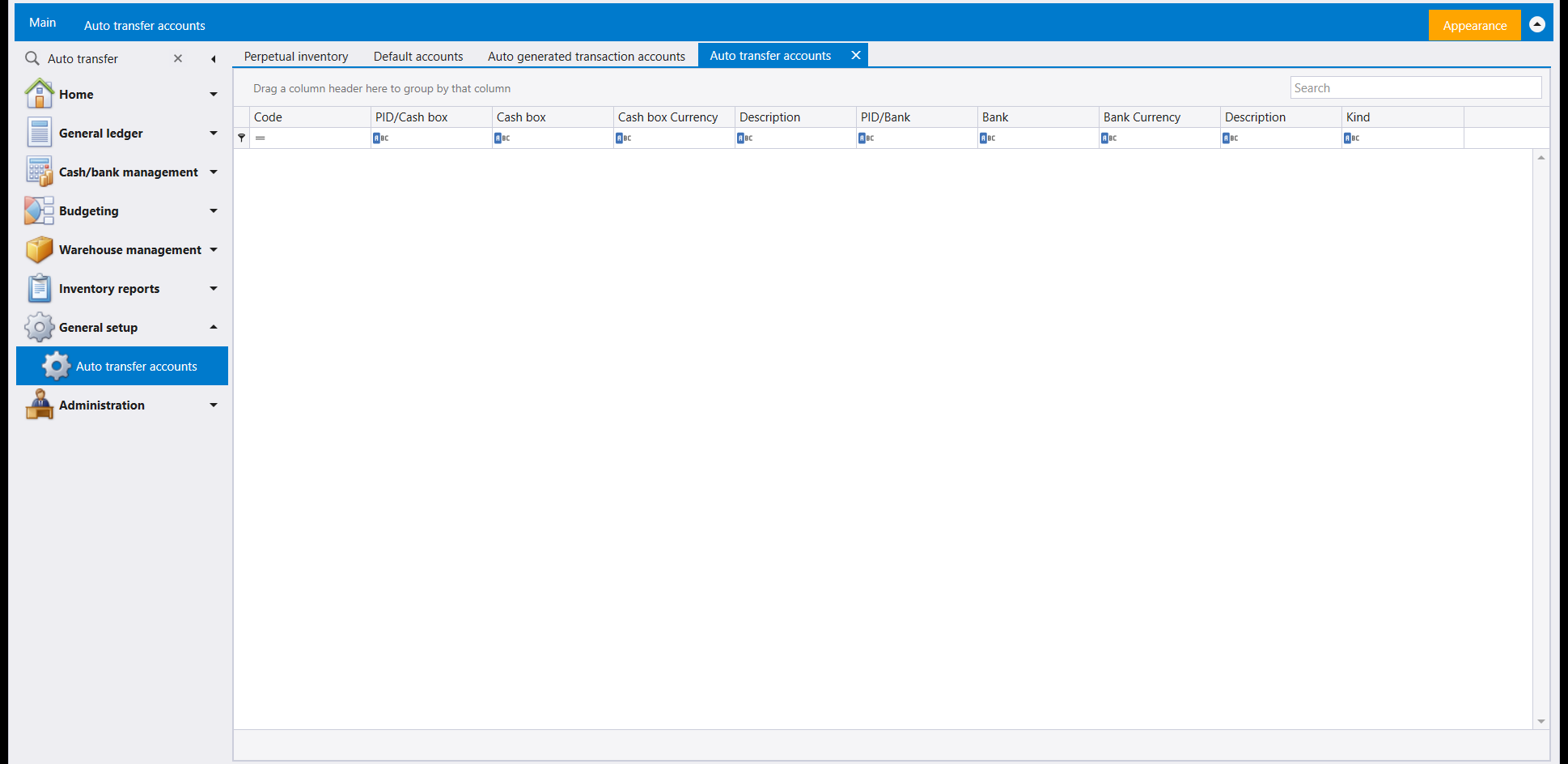Open Auto generated transaction accounts tab

(587, 56)
